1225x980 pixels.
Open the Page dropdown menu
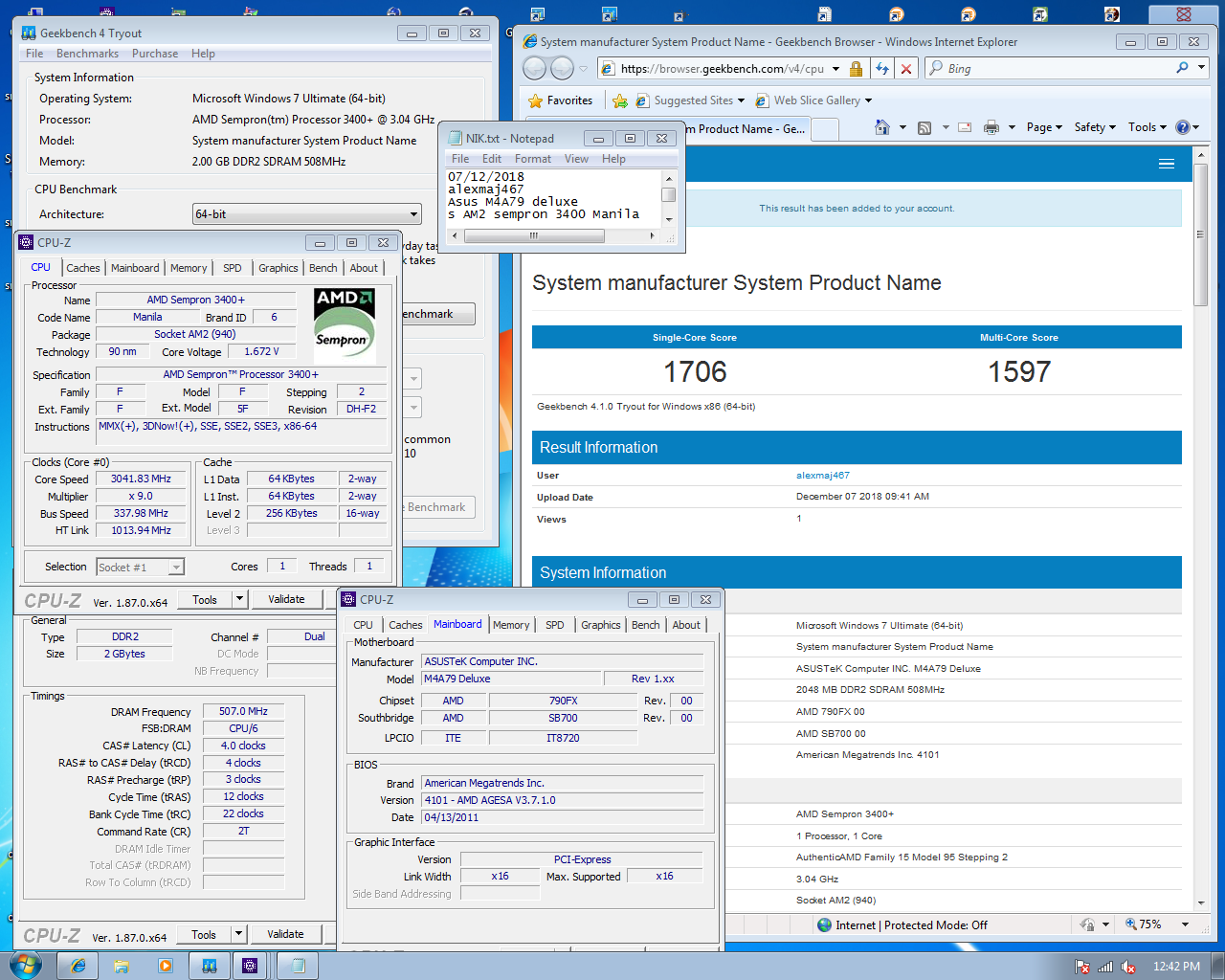point(1044,127)
